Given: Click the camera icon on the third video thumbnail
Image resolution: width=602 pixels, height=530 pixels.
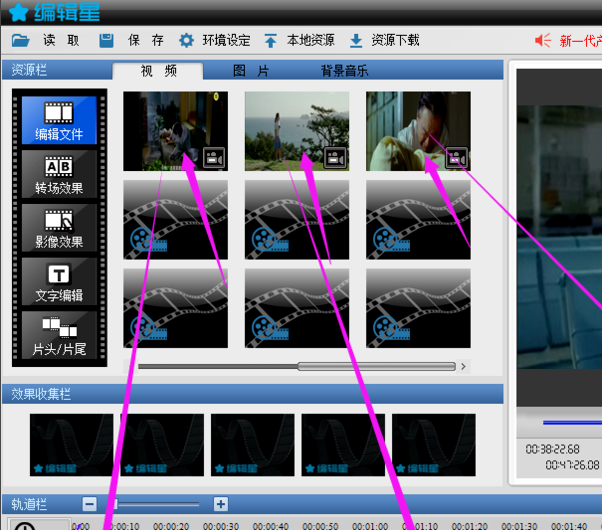Looking at the screenshot, I should tap(456, 157).
